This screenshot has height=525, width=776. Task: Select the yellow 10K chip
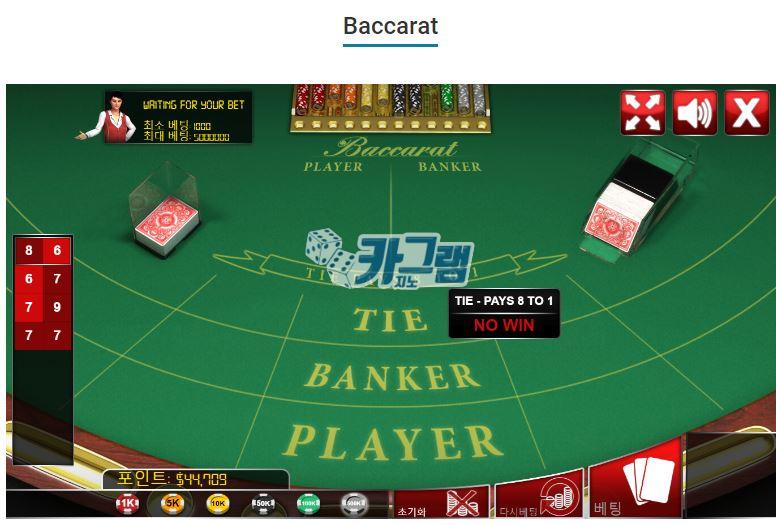click(x=218, y=503)
